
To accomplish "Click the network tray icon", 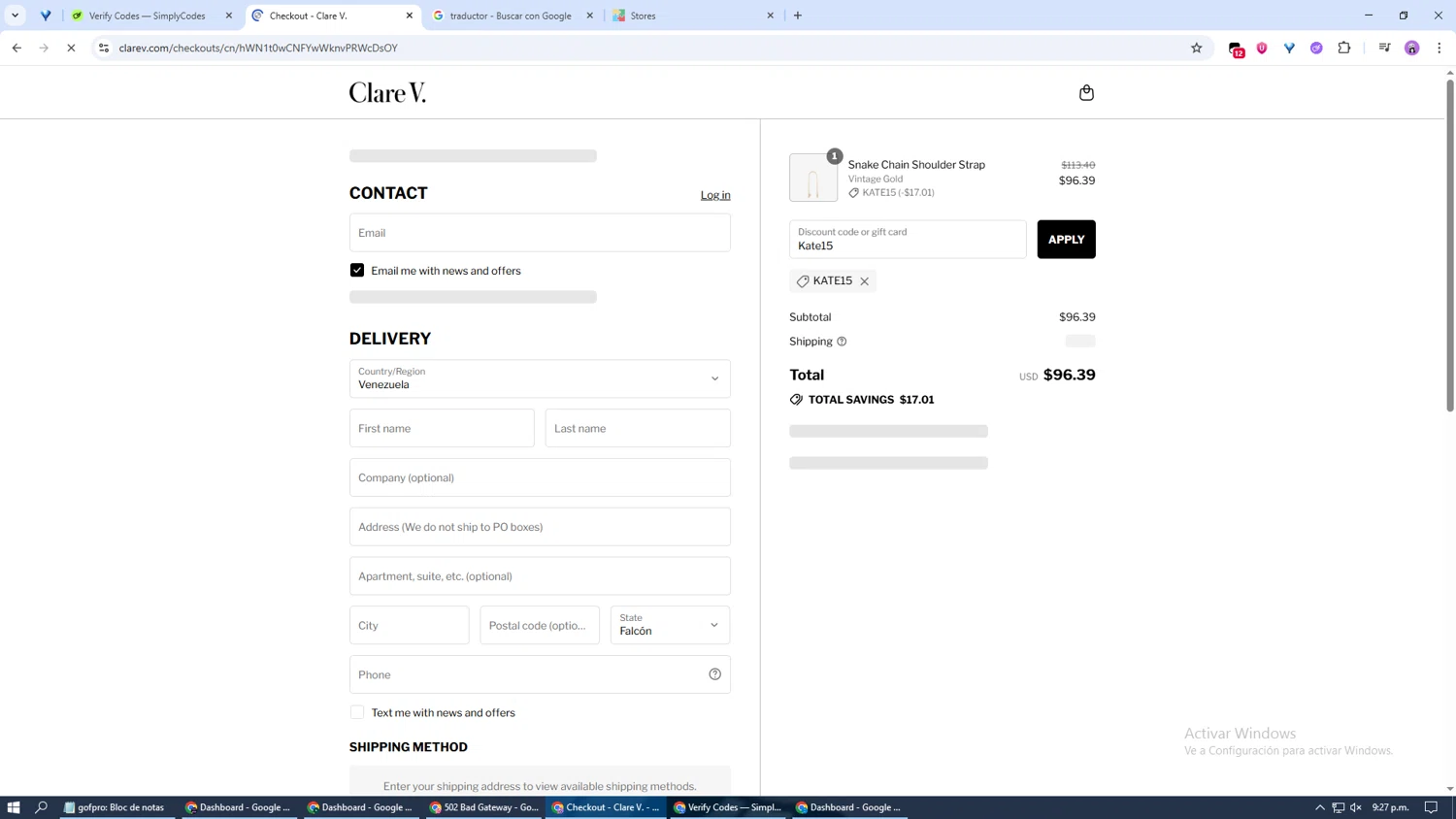I will tap(1338, 807).
